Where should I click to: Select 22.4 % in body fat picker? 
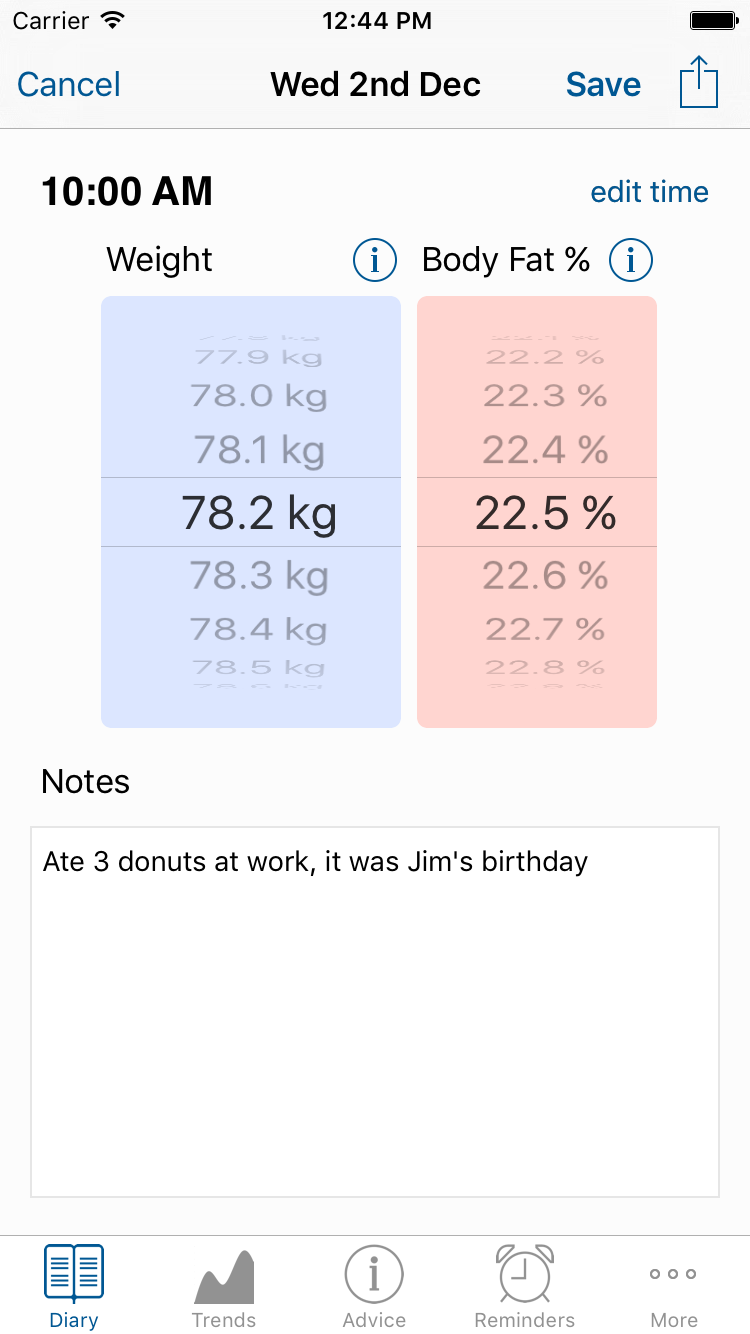coord(545,450)
